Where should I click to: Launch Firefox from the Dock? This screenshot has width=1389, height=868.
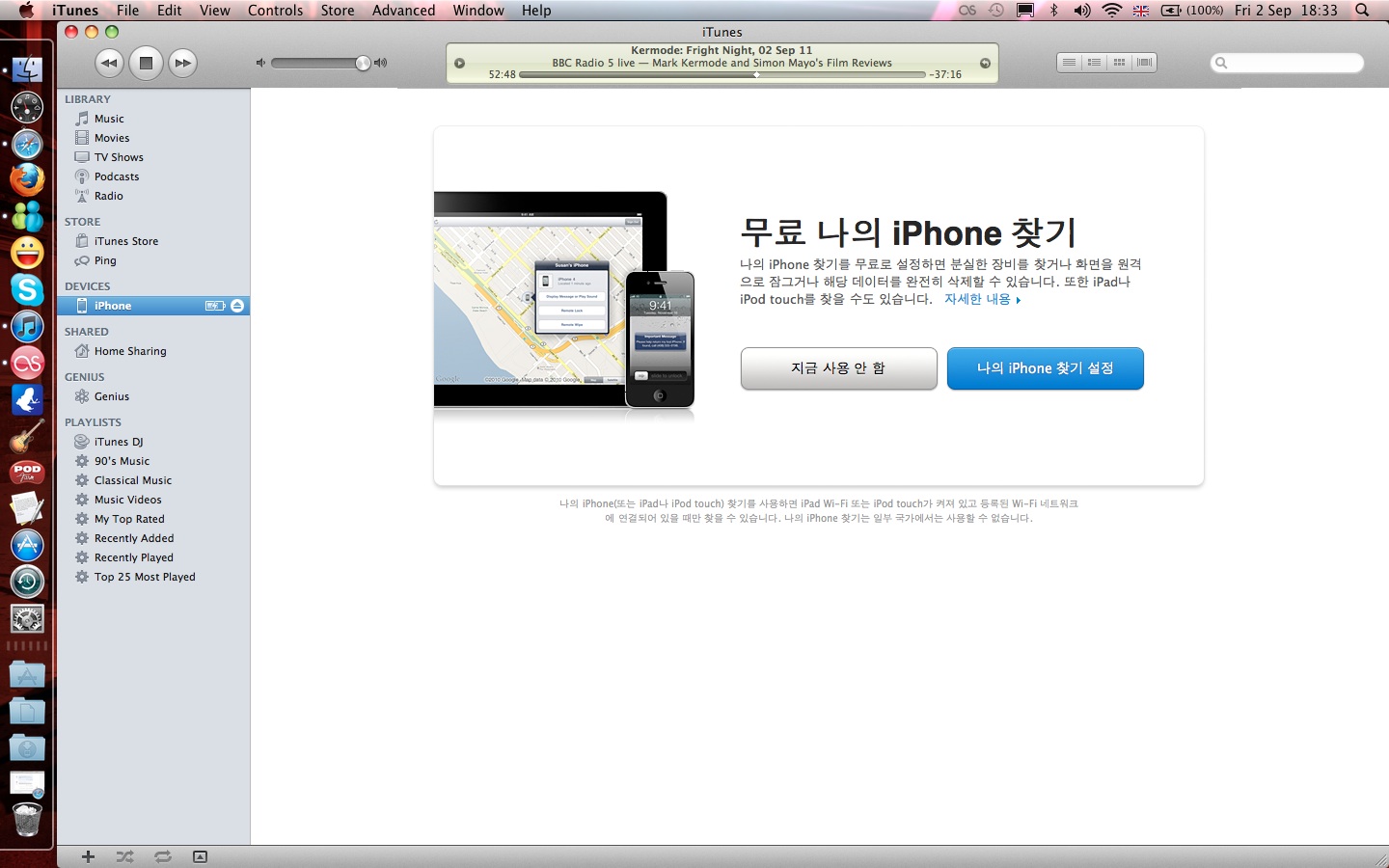[27, 179]
